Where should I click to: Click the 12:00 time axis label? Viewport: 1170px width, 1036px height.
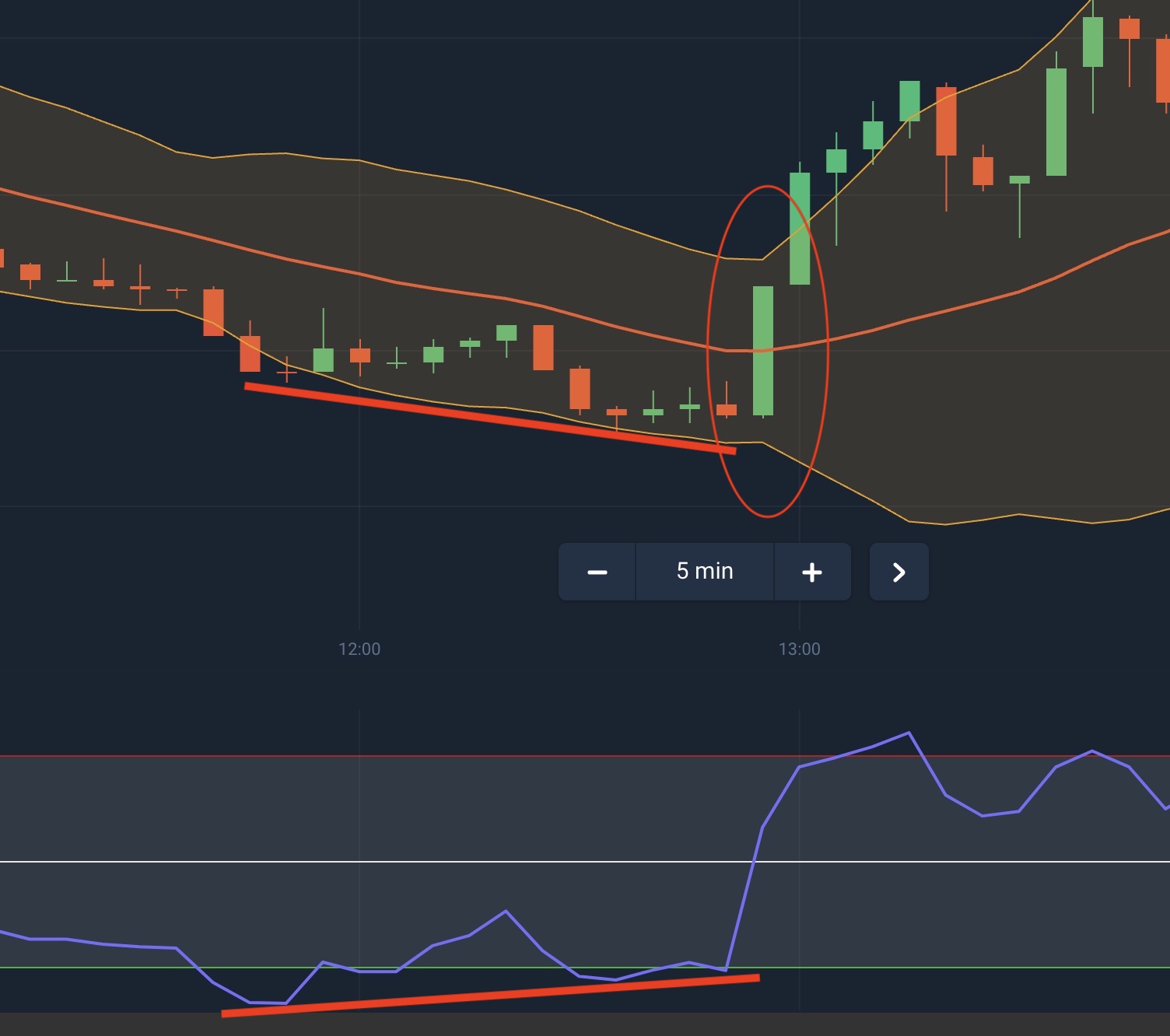(x=359, y=649)
